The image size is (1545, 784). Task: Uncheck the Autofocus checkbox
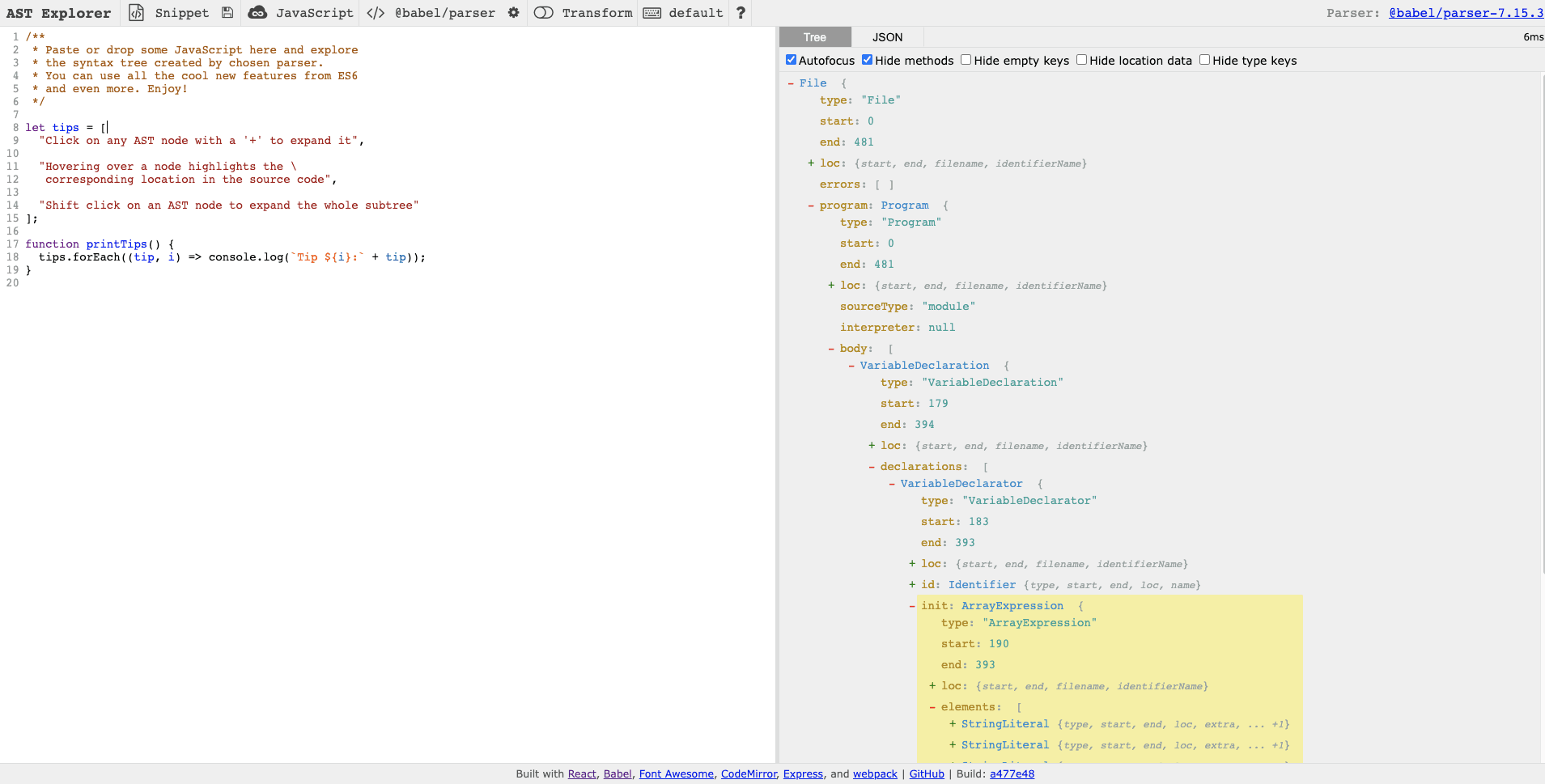(x=792, y=60)
